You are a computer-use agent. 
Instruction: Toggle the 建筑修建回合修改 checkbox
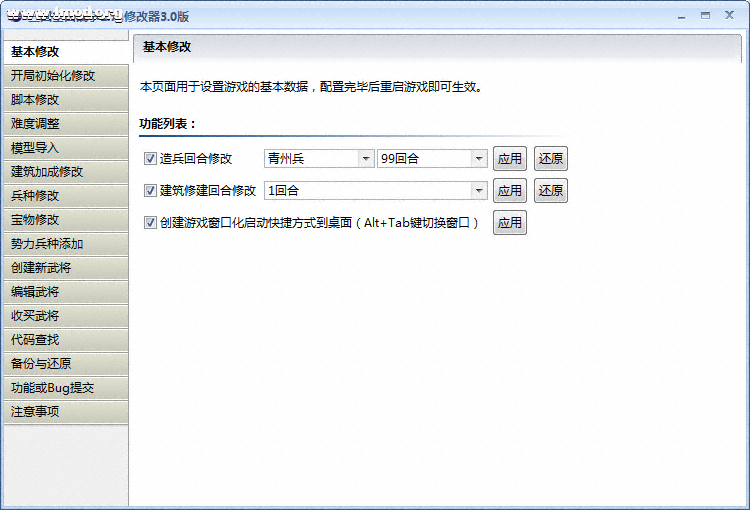[151, 190]
